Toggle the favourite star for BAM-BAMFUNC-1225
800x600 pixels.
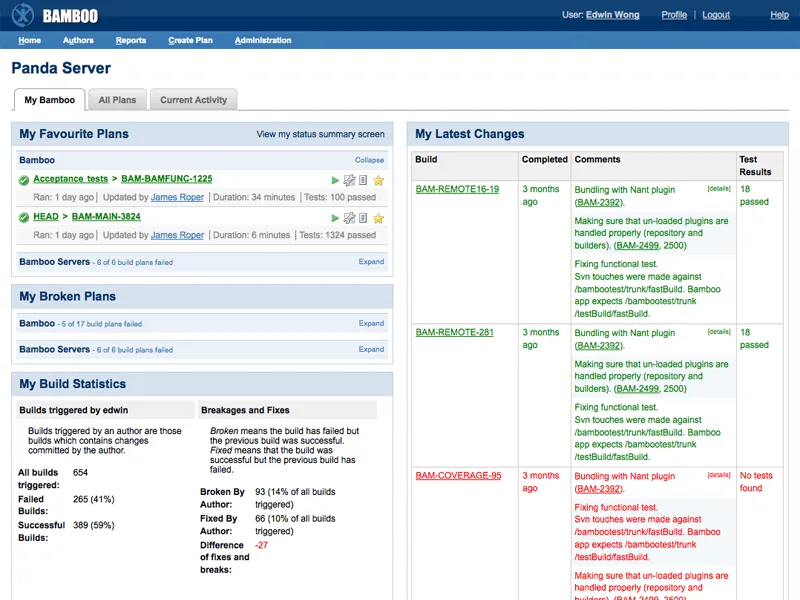click(x=378, y=181)
